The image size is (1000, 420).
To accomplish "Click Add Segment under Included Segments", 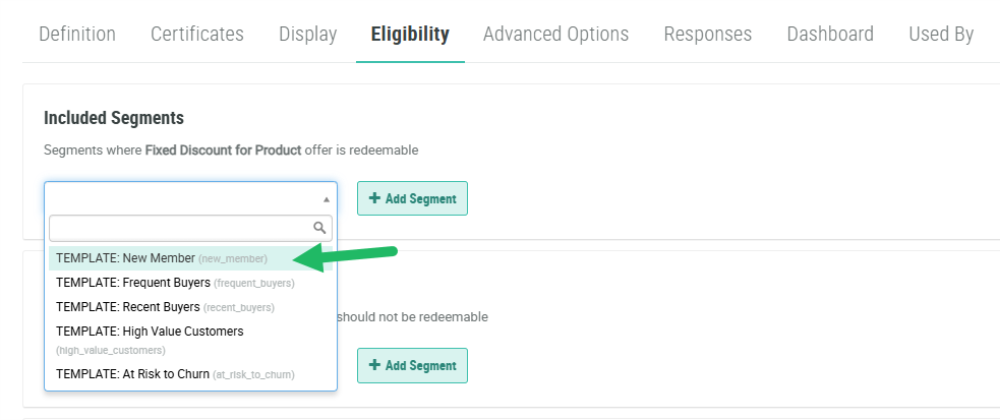I will point(412,198).
